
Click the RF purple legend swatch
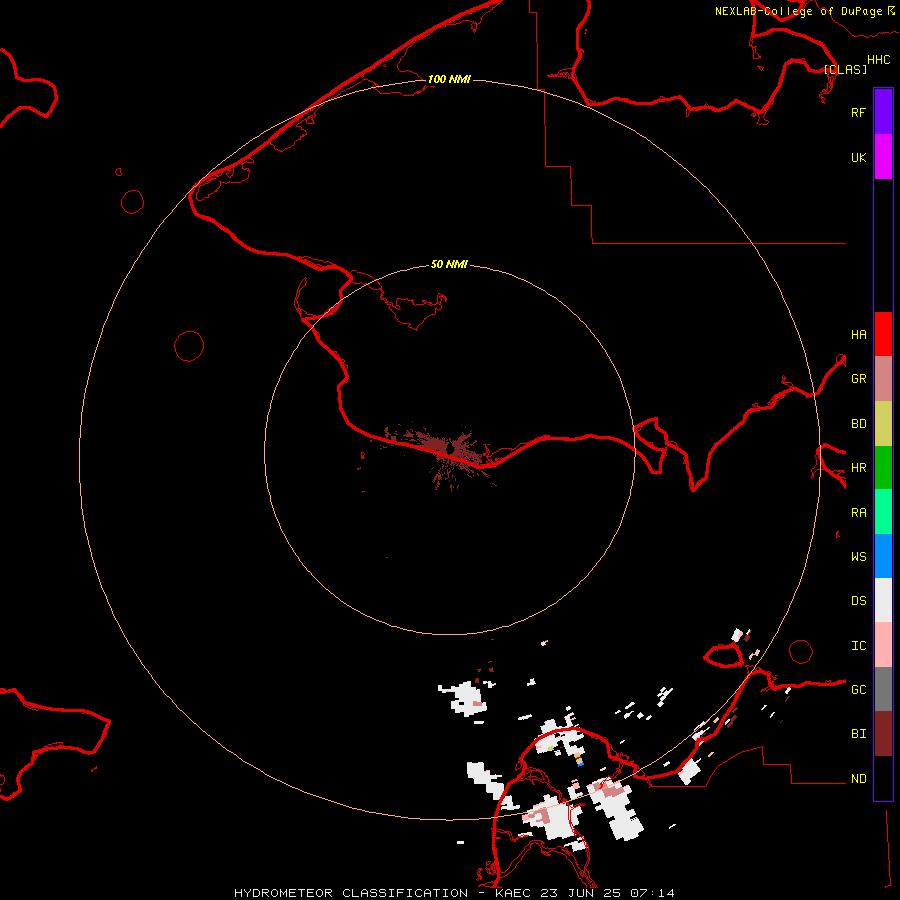coord(883,112)
